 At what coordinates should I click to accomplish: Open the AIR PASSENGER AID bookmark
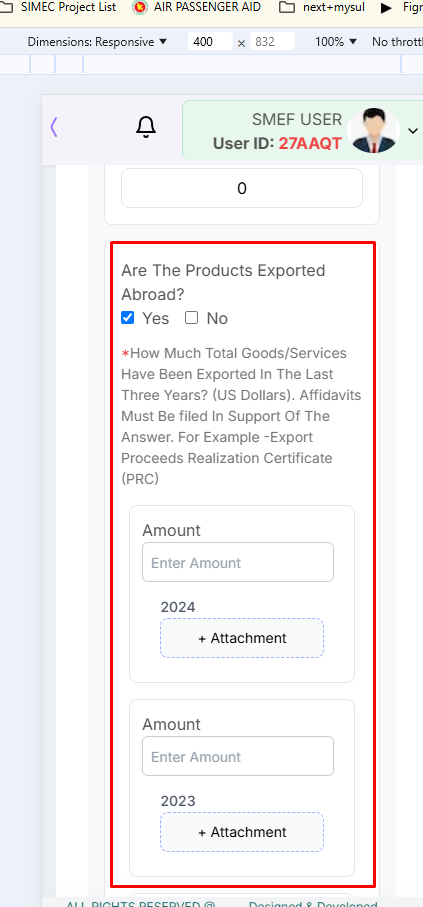click(196, 8)
